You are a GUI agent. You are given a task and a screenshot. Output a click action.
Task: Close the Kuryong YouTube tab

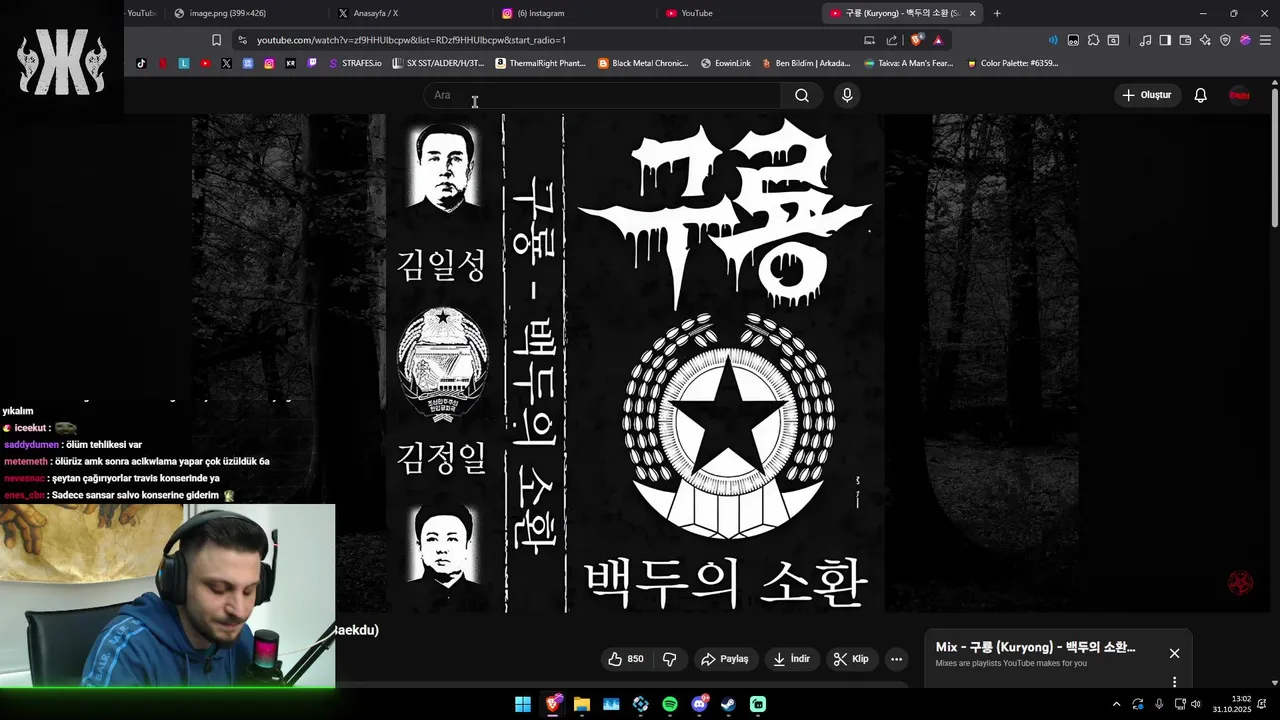click(x=972, y=13)
